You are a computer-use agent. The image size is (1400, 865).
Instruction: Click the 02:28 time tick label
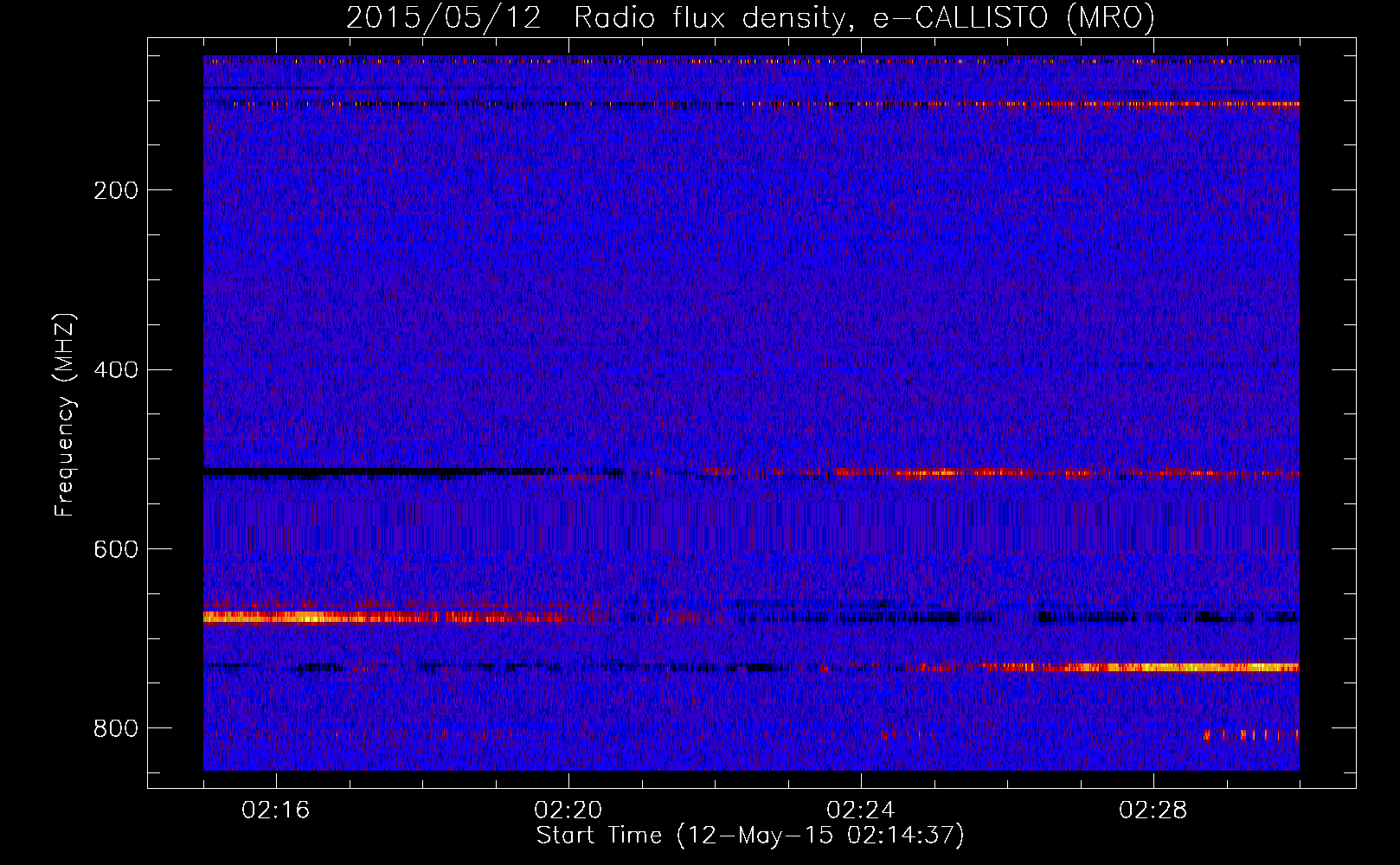pyautogui.click(x=1153, y=811)
